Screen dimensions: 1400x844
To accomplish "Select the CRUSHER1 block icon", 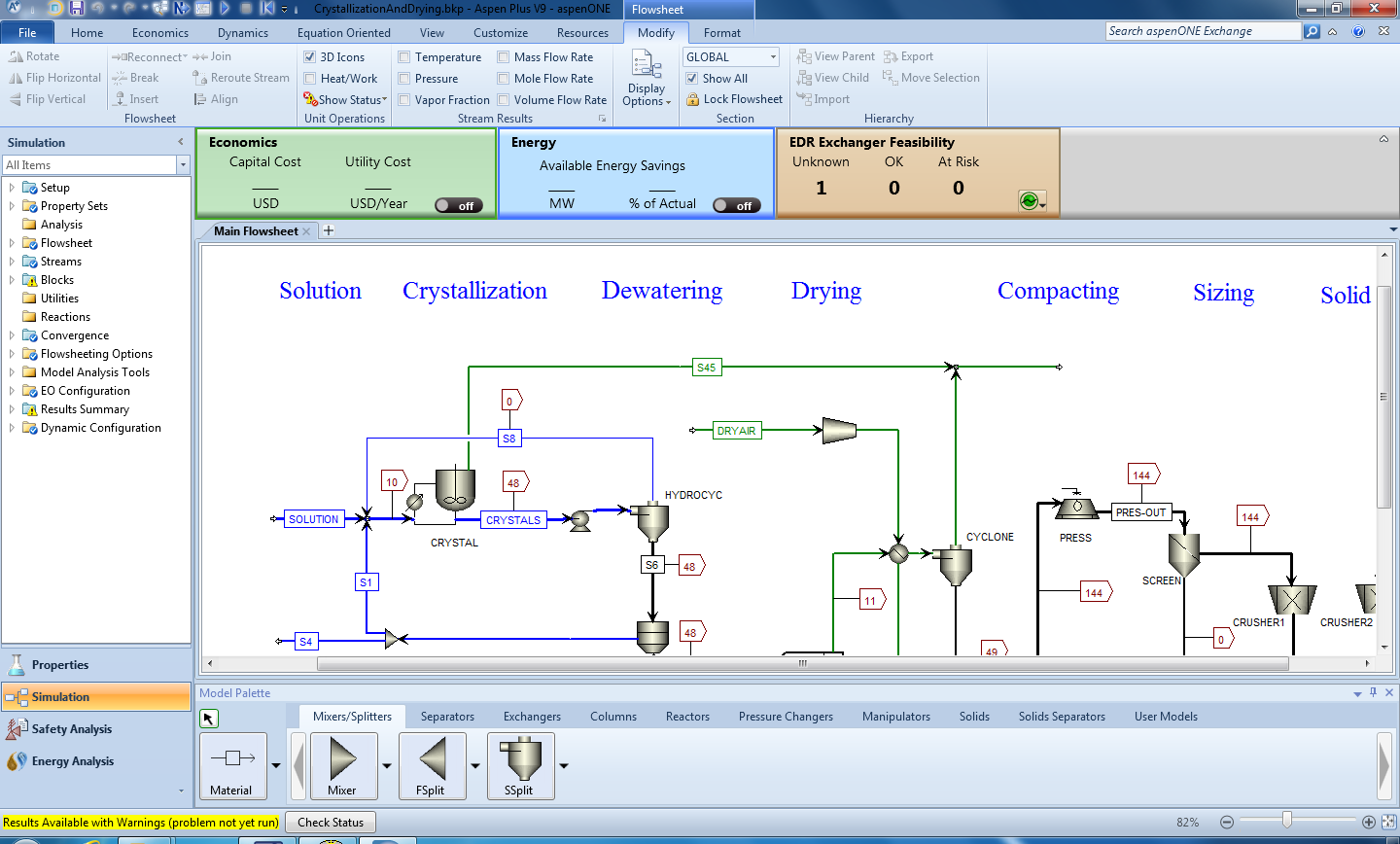I will 1292,599.
